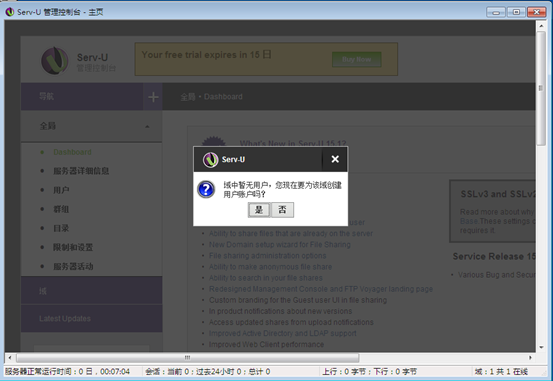The image size is (553, 381).
Task: Click 否 (No) in the Serv-U dialog
Action: pos(282,210)
